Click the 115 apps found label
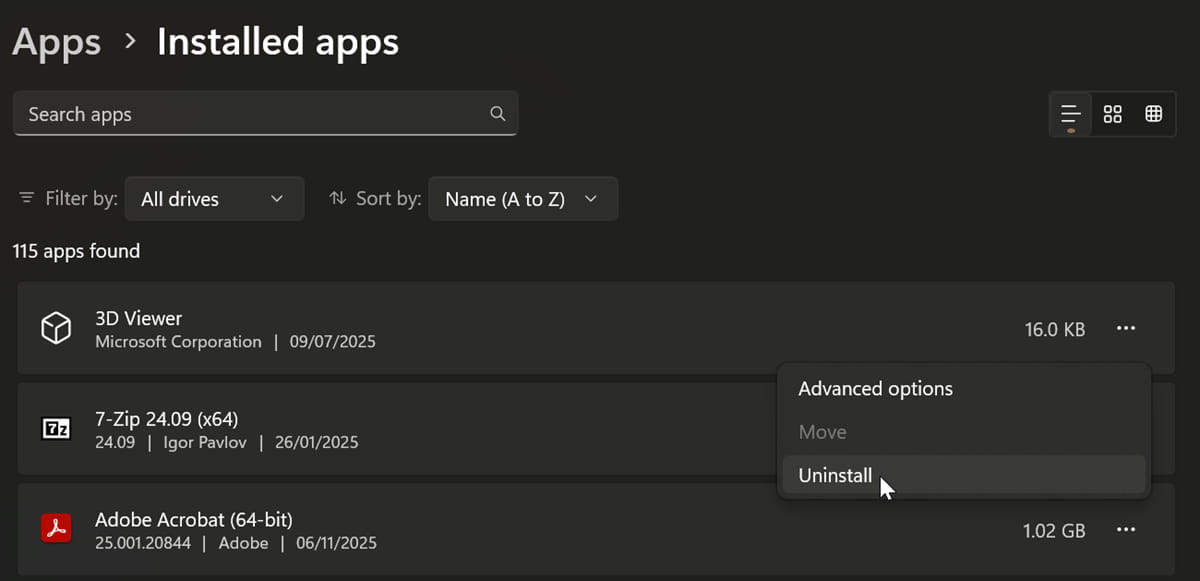 pos(75,251)
